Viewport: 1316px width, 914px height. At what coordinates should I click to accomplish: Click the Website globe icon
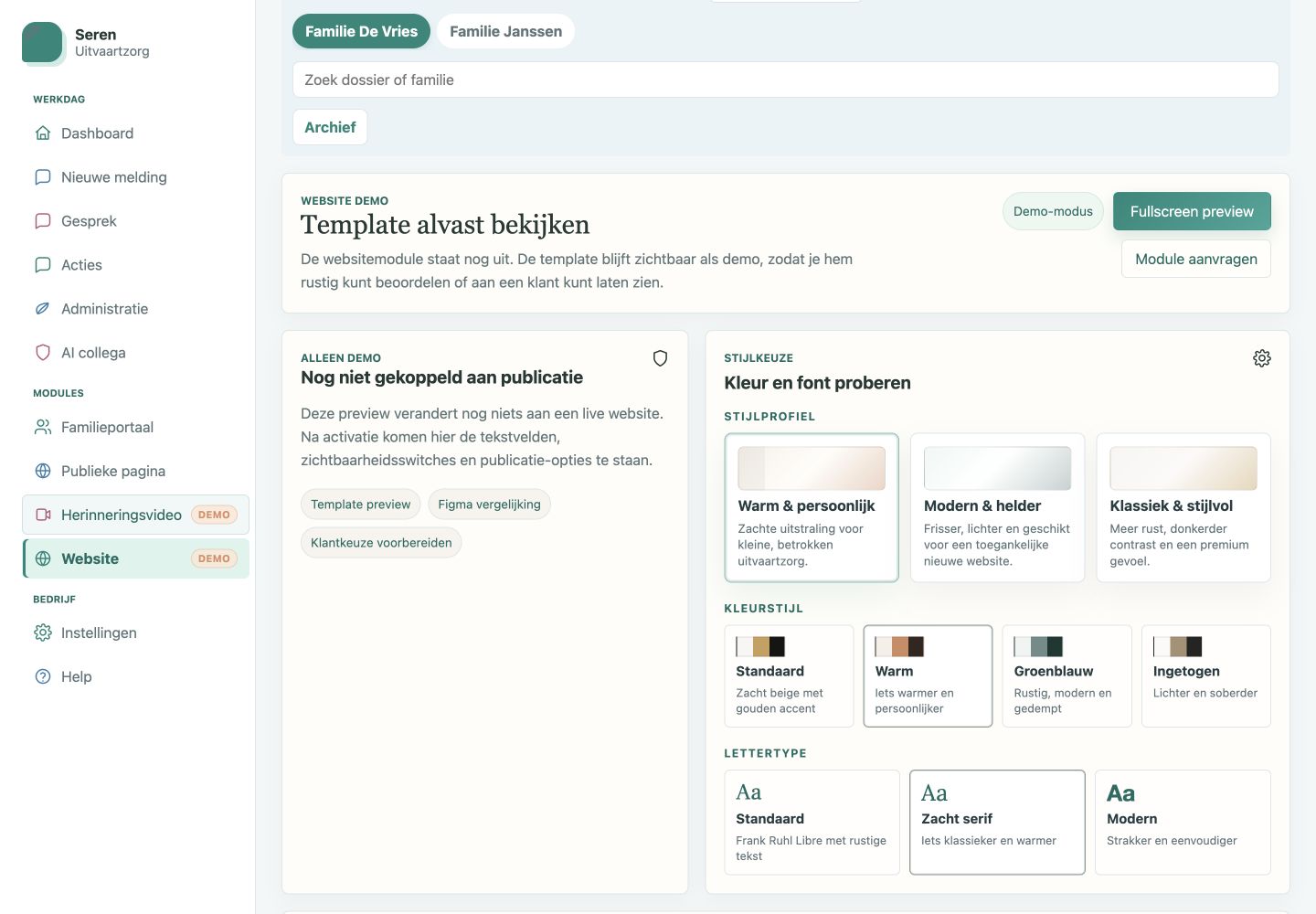[x=43, y=558]
